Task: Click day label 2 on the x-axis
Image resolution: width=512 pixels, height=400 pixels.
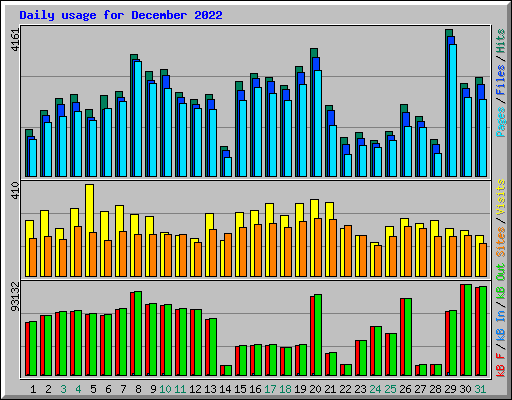Action: [48, 389]
